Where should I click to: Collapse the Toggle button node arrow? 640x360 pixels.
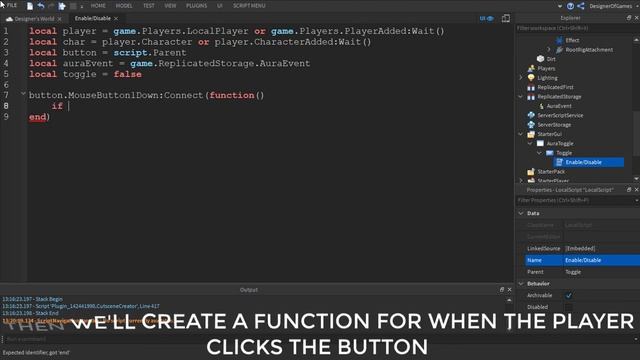click(539, 153)
